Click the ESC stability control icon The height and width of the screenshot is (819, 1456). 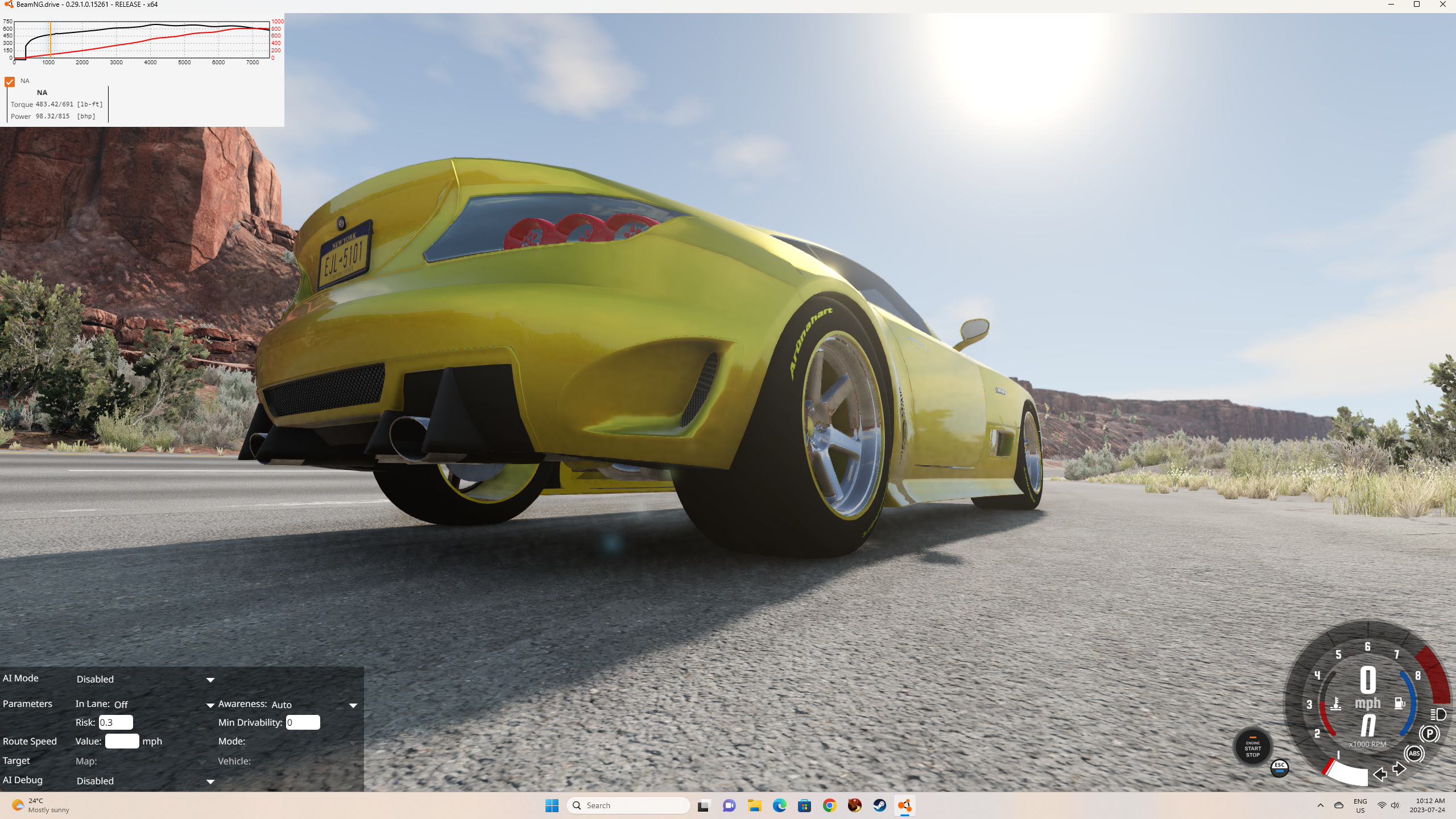tap(1279, 767)
